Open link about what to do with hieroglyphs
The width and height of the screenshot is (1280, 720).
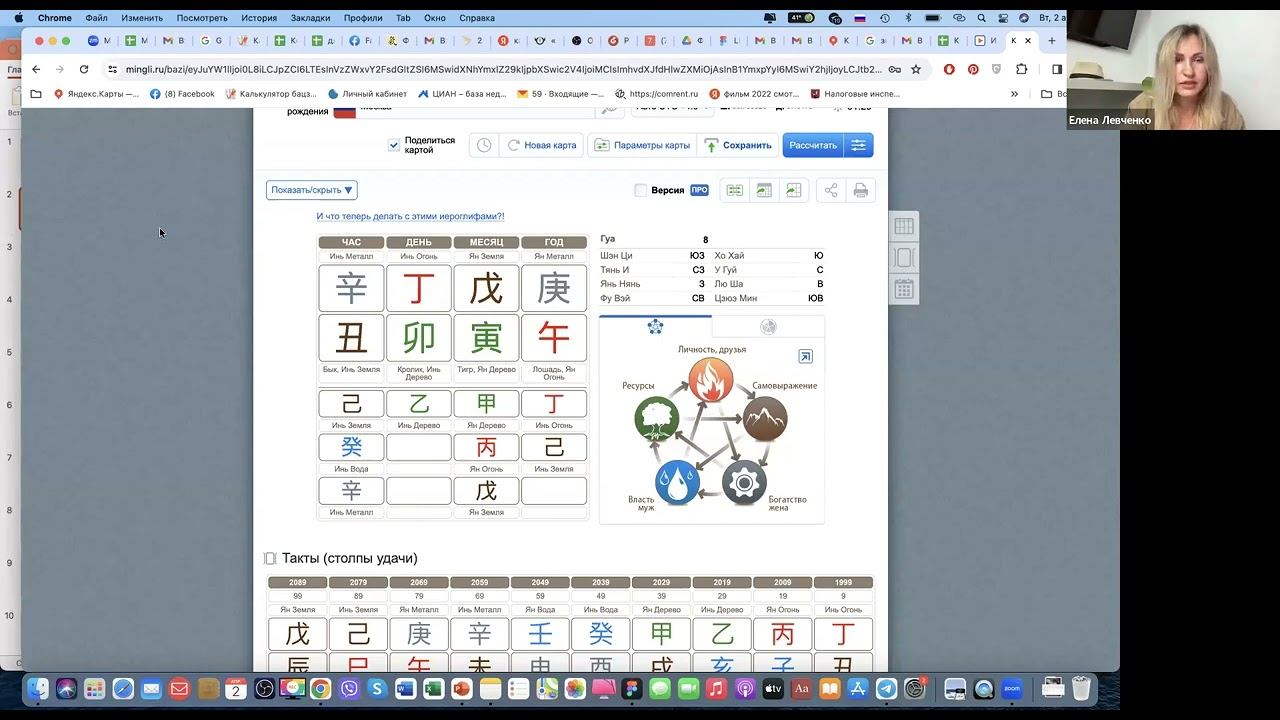[x=410, y=216]
